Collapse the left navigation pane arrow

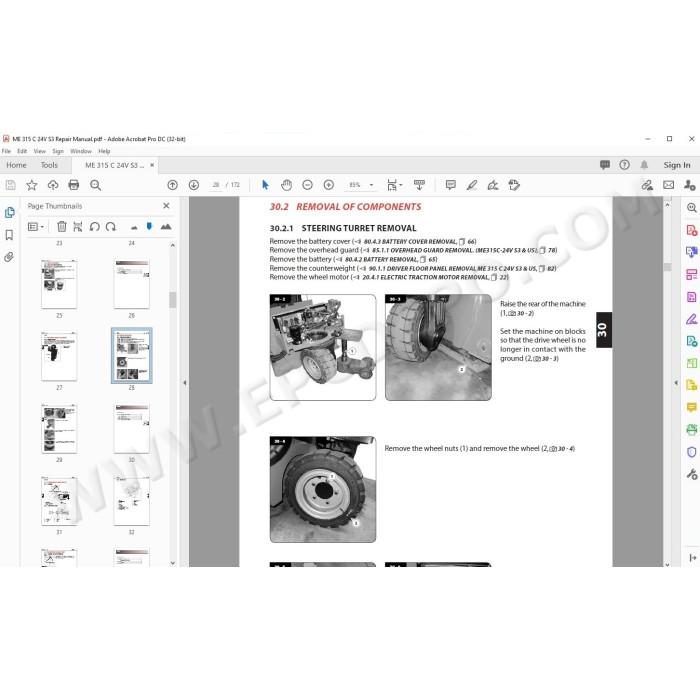[x=185, y=383]
